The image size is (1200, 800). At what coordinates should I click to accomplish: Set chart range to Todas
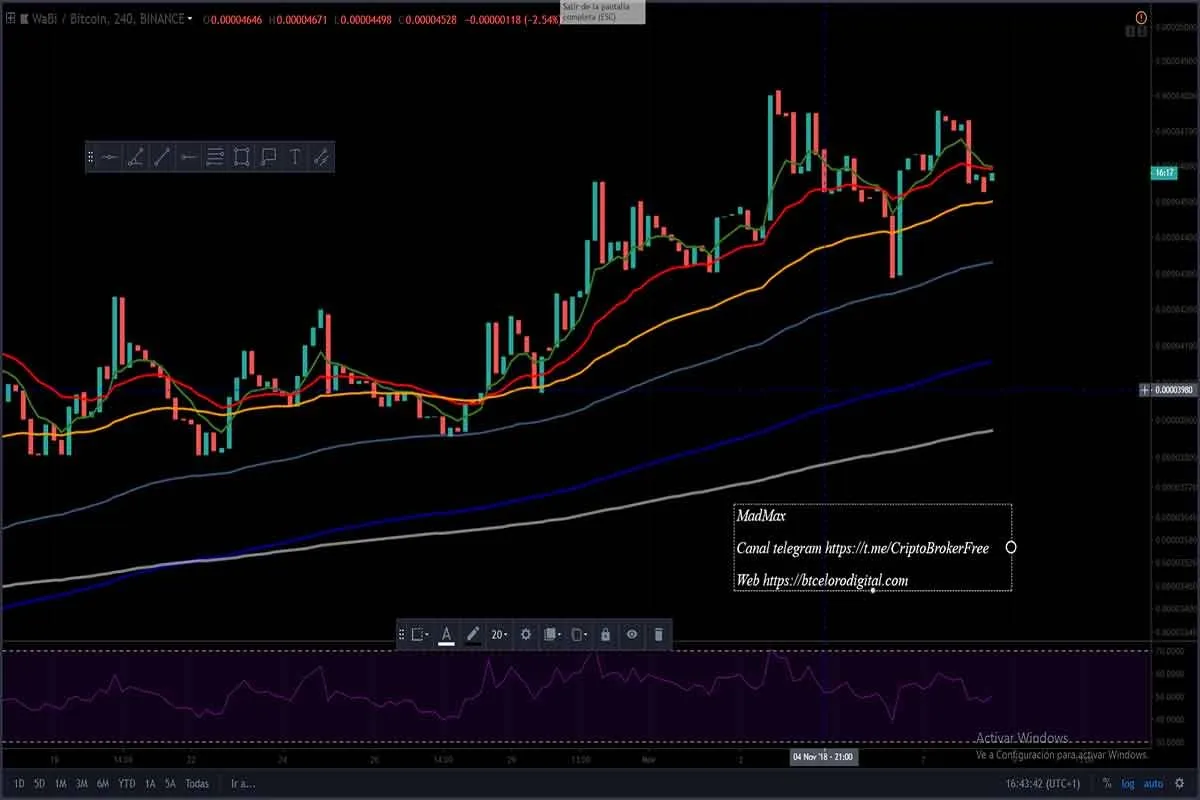click(197, 783)
